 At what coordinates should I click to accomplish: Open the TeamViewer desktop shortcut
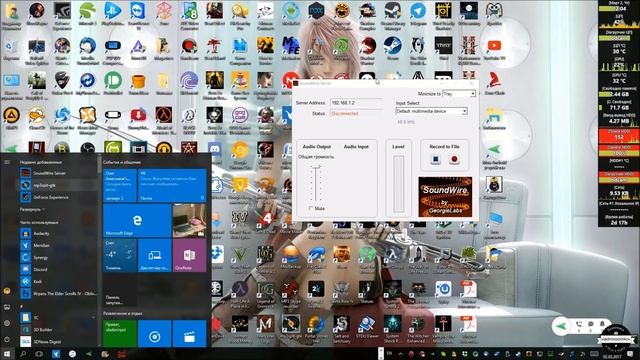[x=138, y=16]
